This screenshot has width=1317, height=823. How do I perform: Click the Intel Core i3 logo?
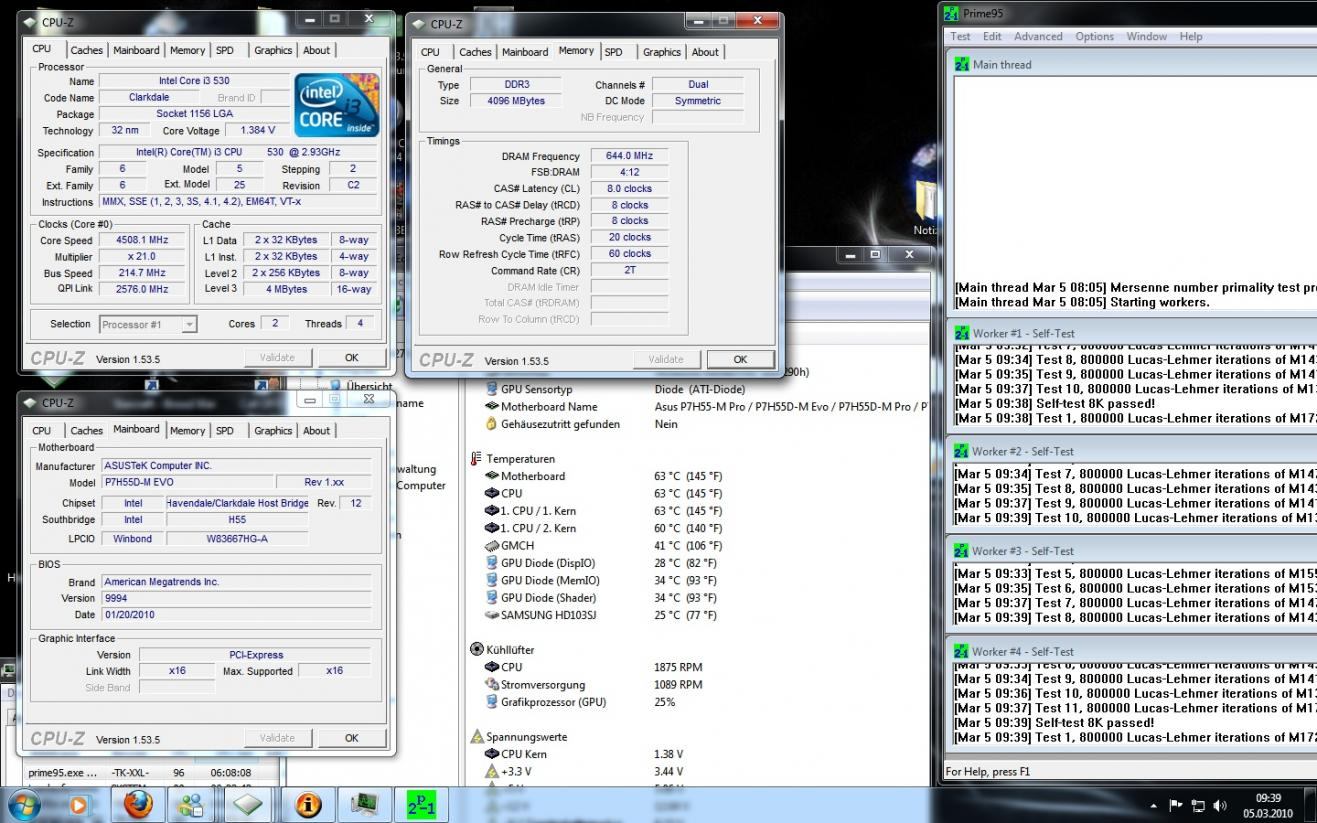pyautogui.click(x=337, y=105)
